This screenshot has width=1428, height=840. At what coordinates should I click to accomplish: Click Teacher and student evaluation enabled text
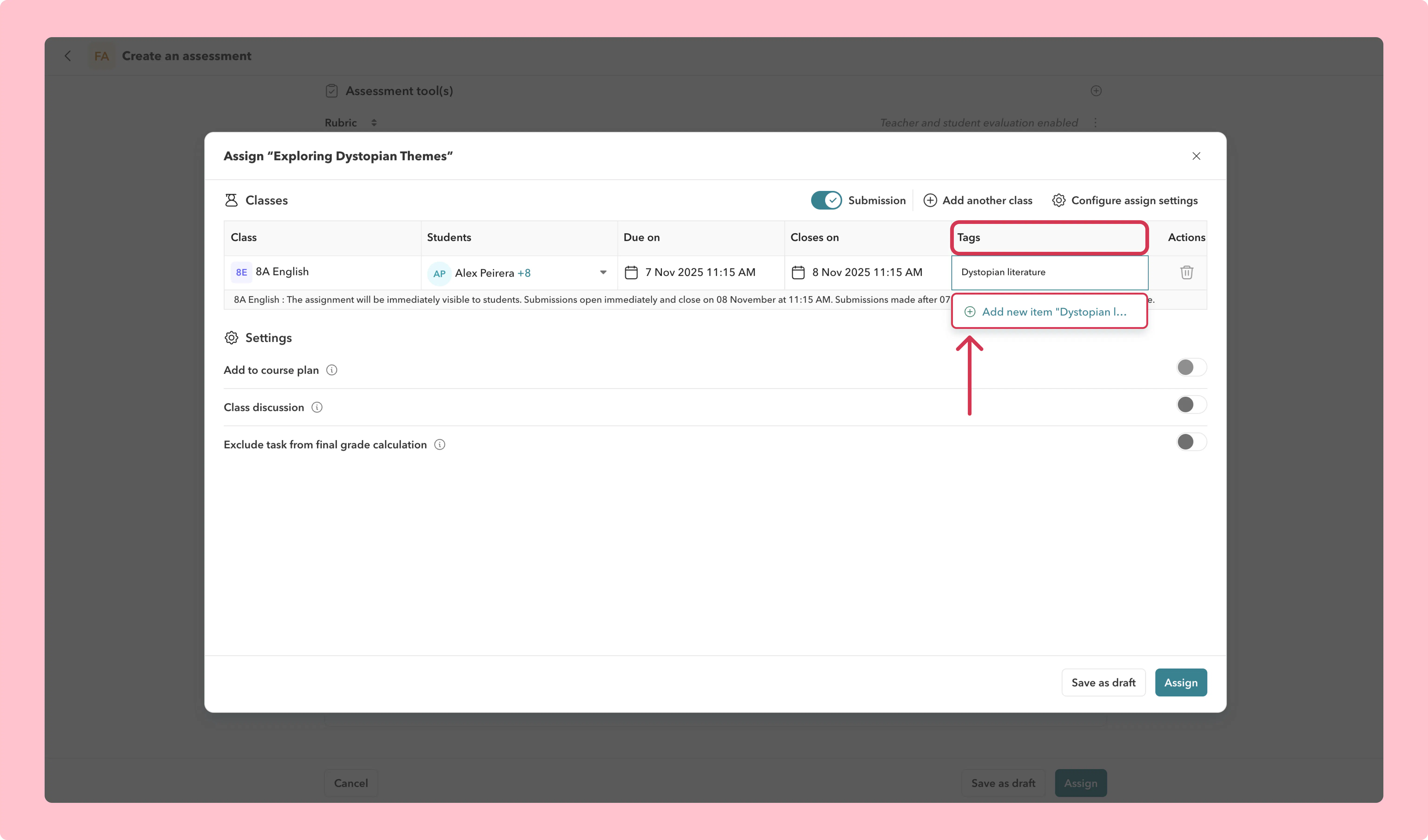tap(979, 122)
